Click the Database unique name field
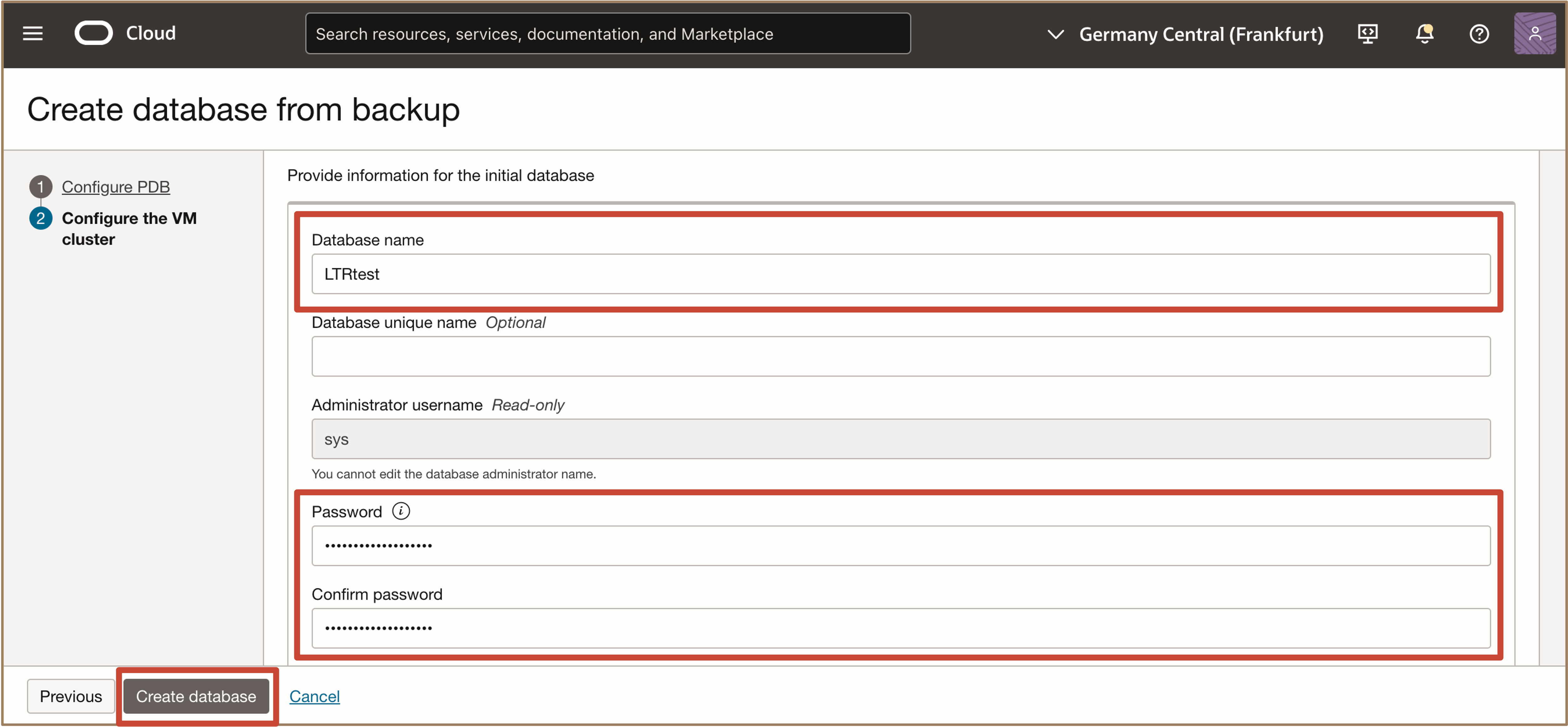This screenshot has height=727, width=1568. click(x=901, y=356)
